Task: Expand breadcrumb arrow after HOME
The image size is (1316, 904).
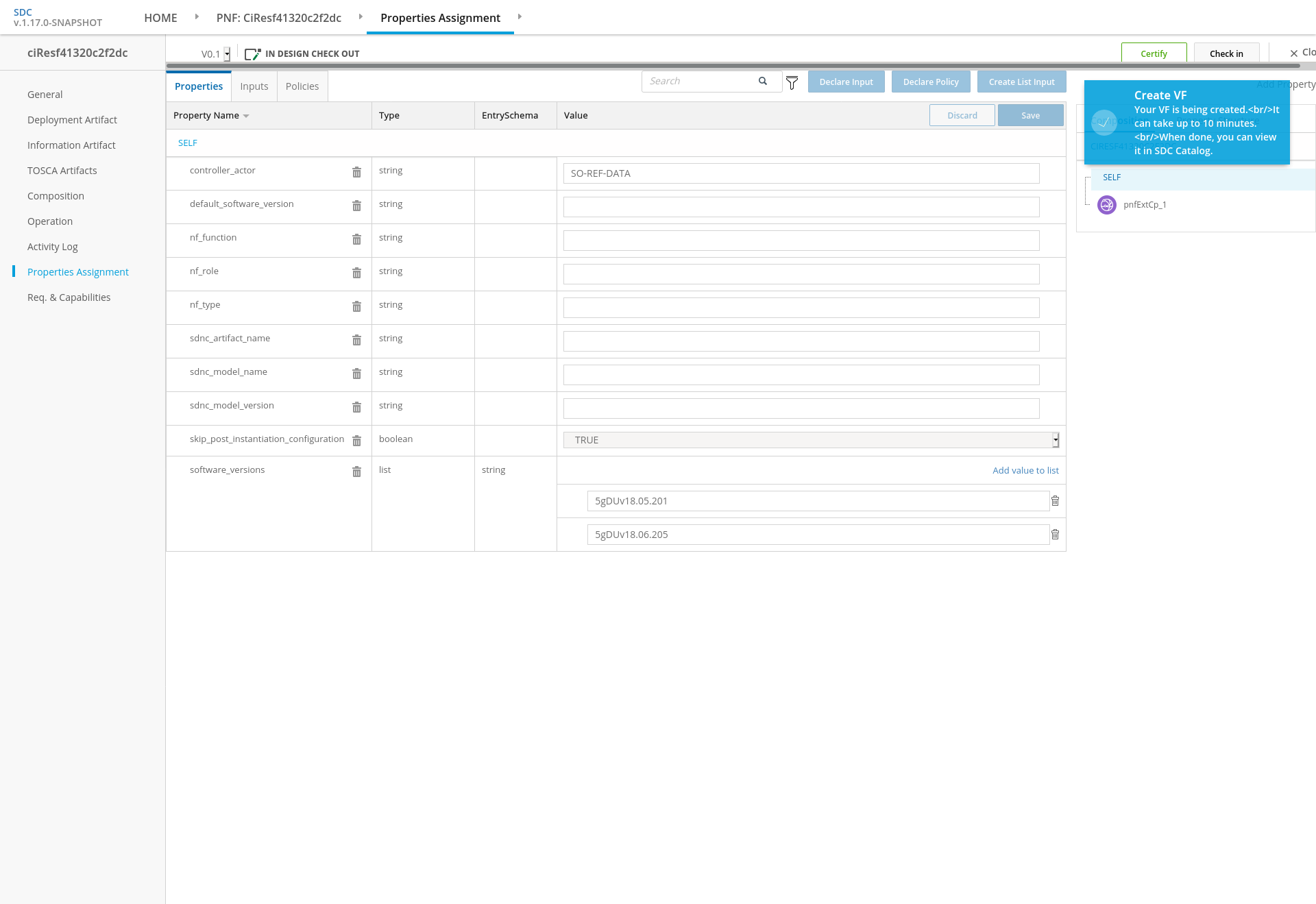Action: [x=197, y=16]
